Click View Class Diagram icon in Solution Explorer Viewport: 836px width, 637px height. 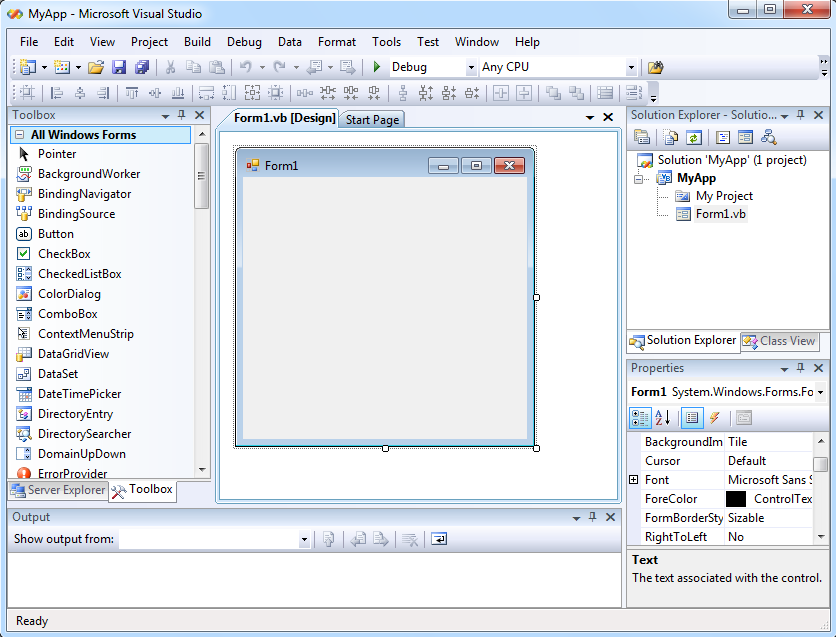click(768, 138)
